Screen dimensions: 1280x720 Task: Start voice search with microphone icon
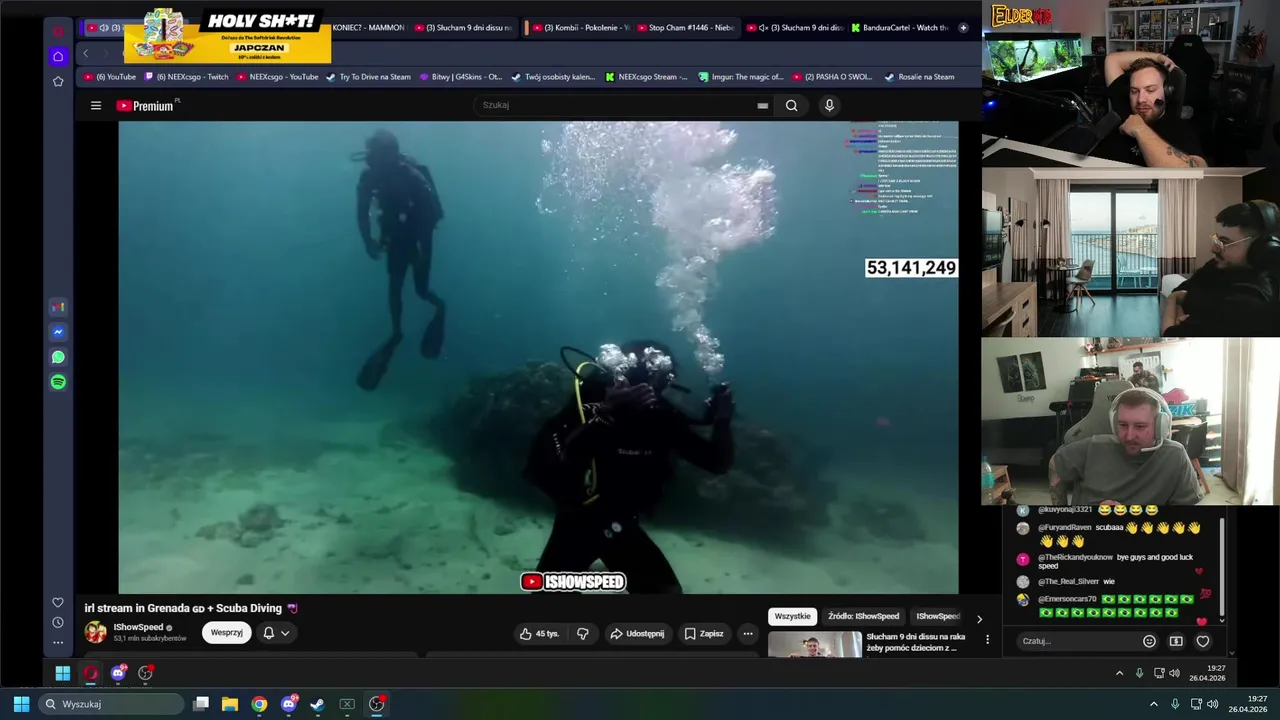click(828, 105)
